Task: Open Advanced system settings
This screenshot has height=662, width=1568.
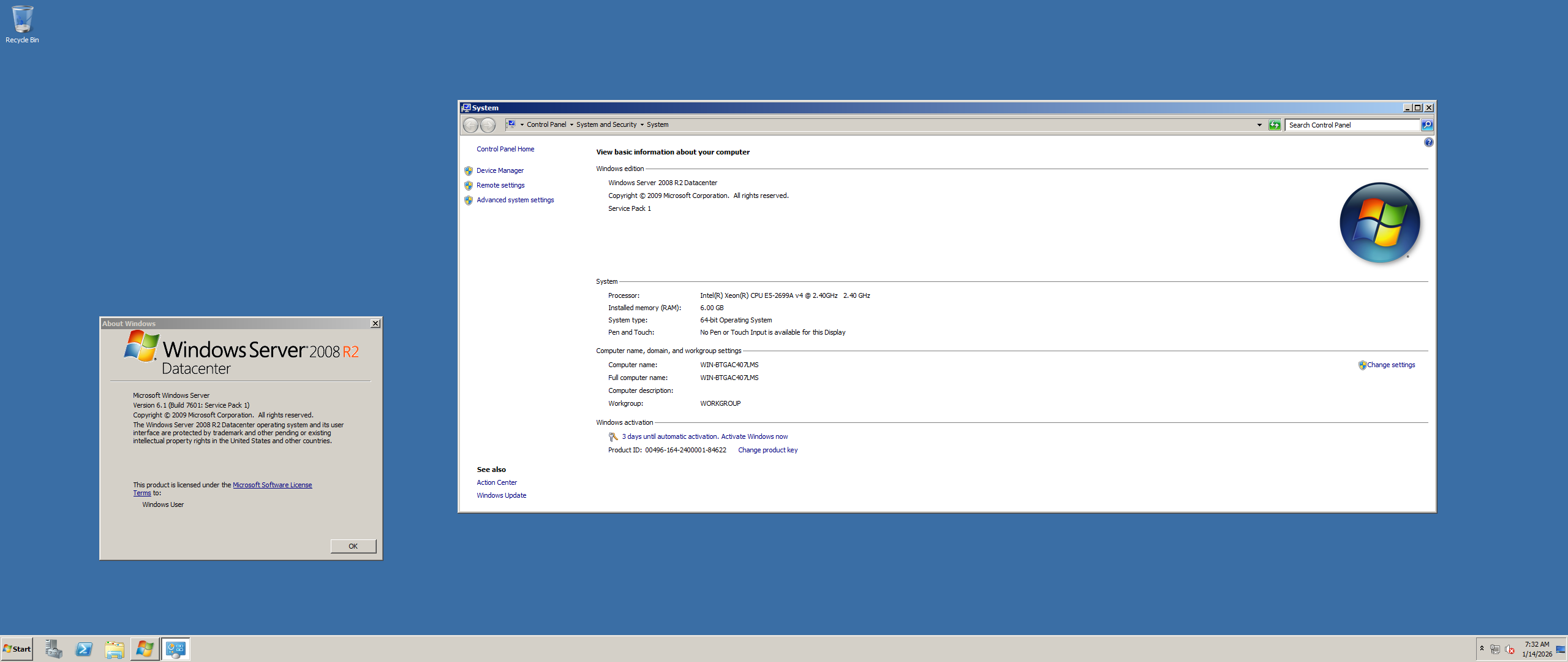Action: point(515,200)
